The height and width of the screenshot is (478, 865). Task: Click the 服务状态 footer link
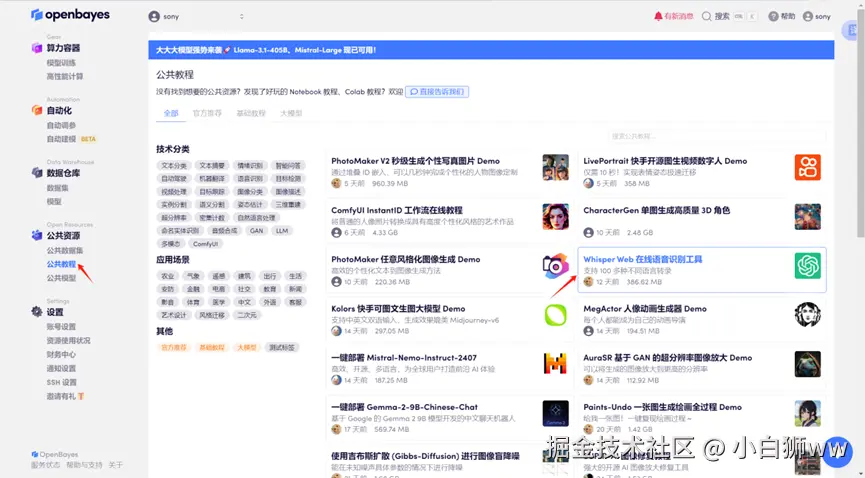tap(46, 465)
